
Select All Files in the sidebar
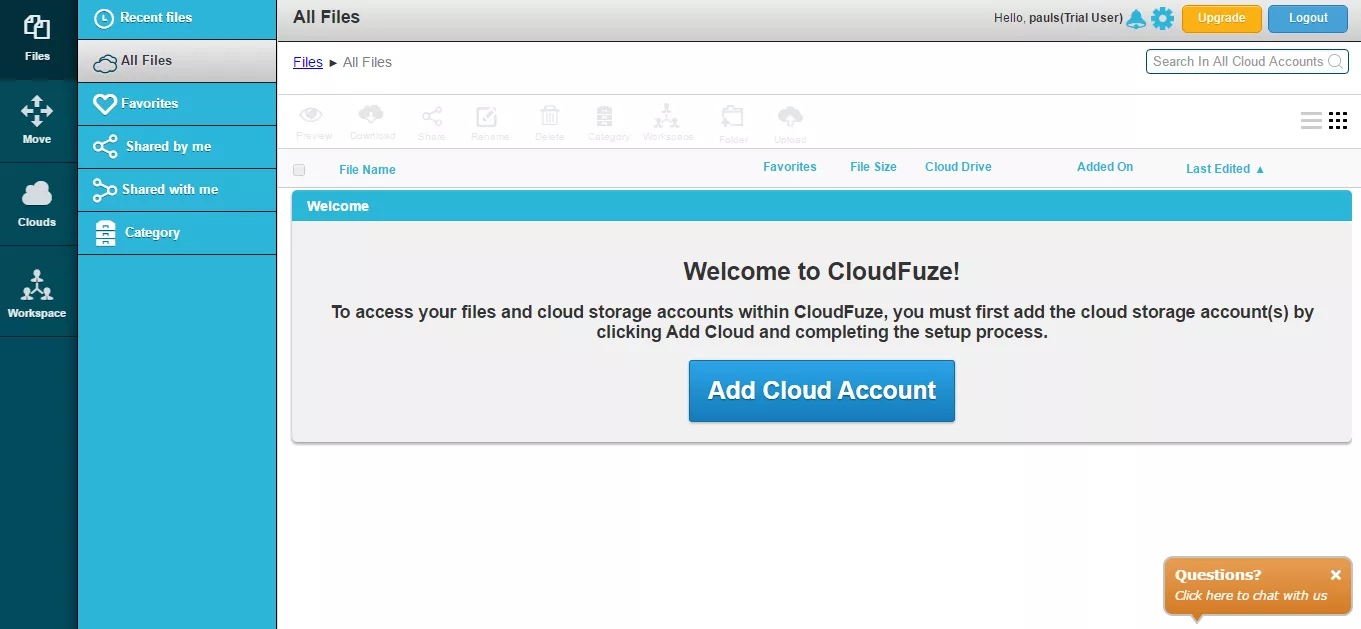[x=177, y=61]
